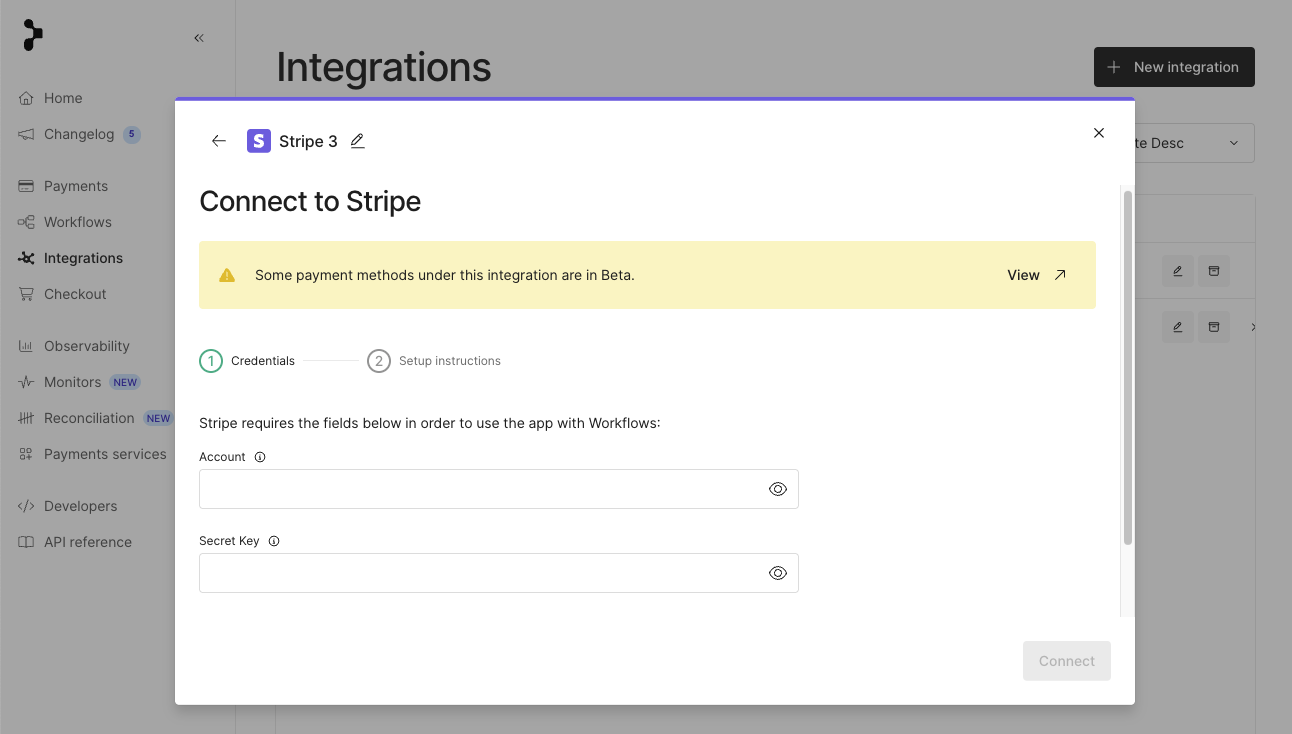Click the Connect button
The image size is (1292, 734).
[x=1067, y=661]
